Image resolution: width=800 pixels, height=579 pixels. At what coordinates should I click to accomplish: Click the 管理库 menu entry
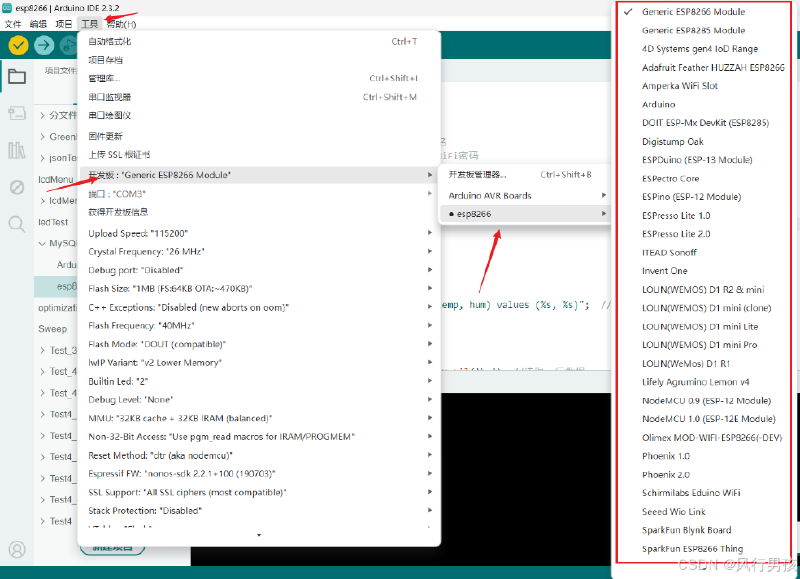pos(259,78)
